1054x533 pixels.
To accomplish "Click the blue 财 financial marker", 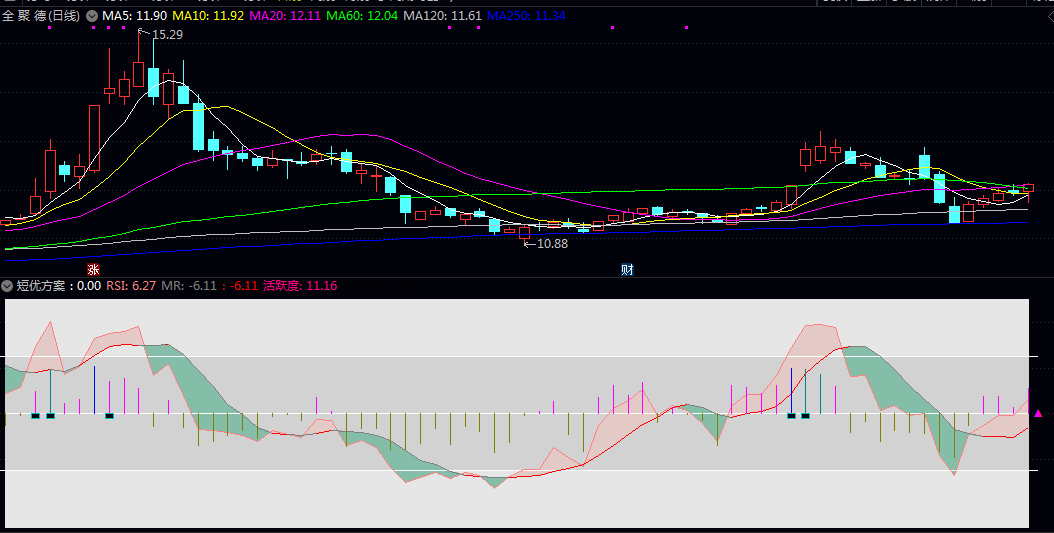I will click(627, 270).
